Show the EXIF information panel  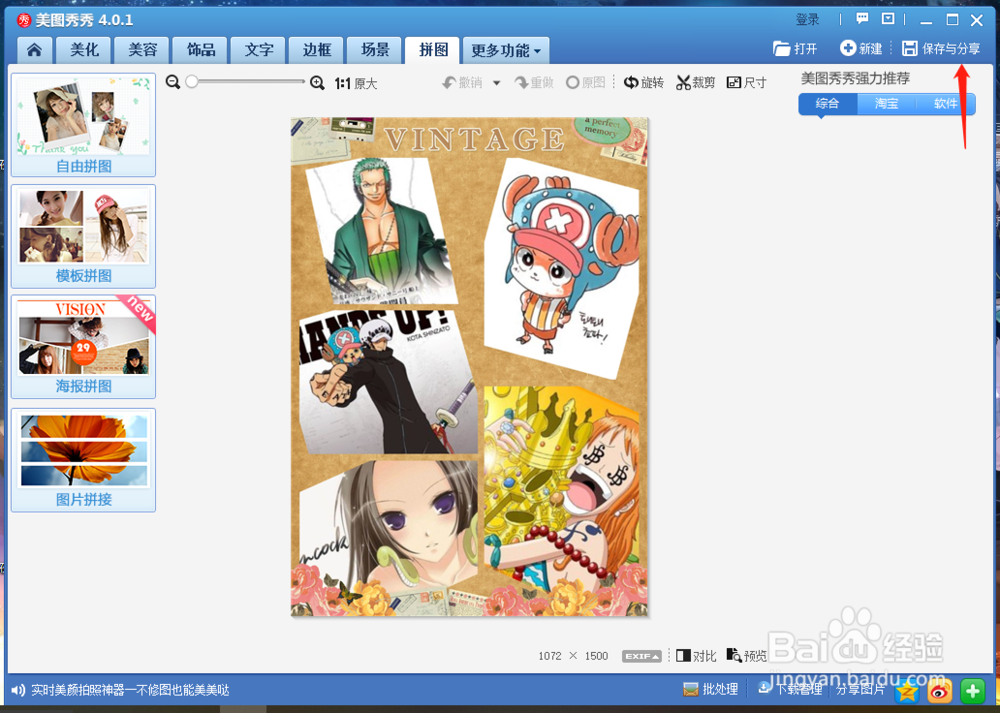point(641,656)
